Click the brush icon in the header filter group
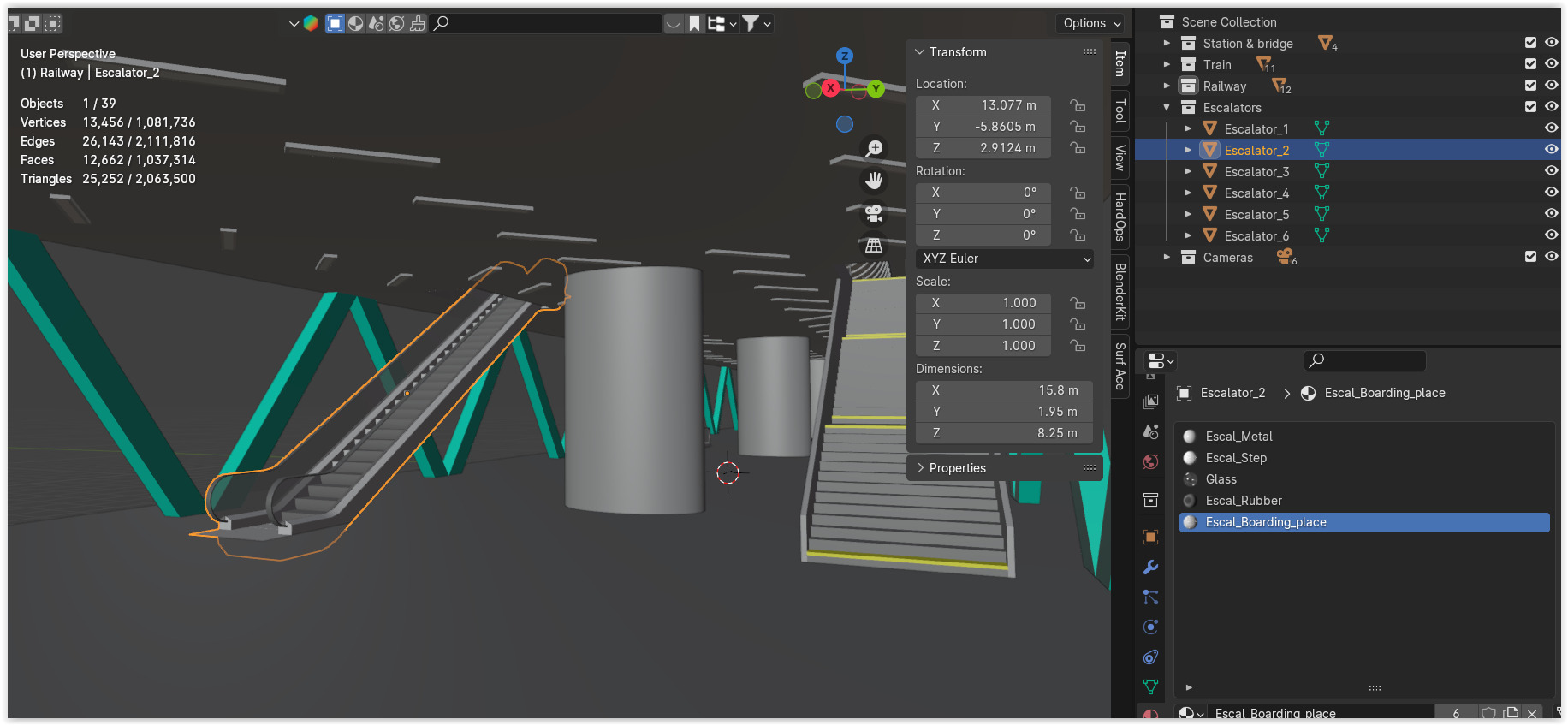 coord(418,23)
